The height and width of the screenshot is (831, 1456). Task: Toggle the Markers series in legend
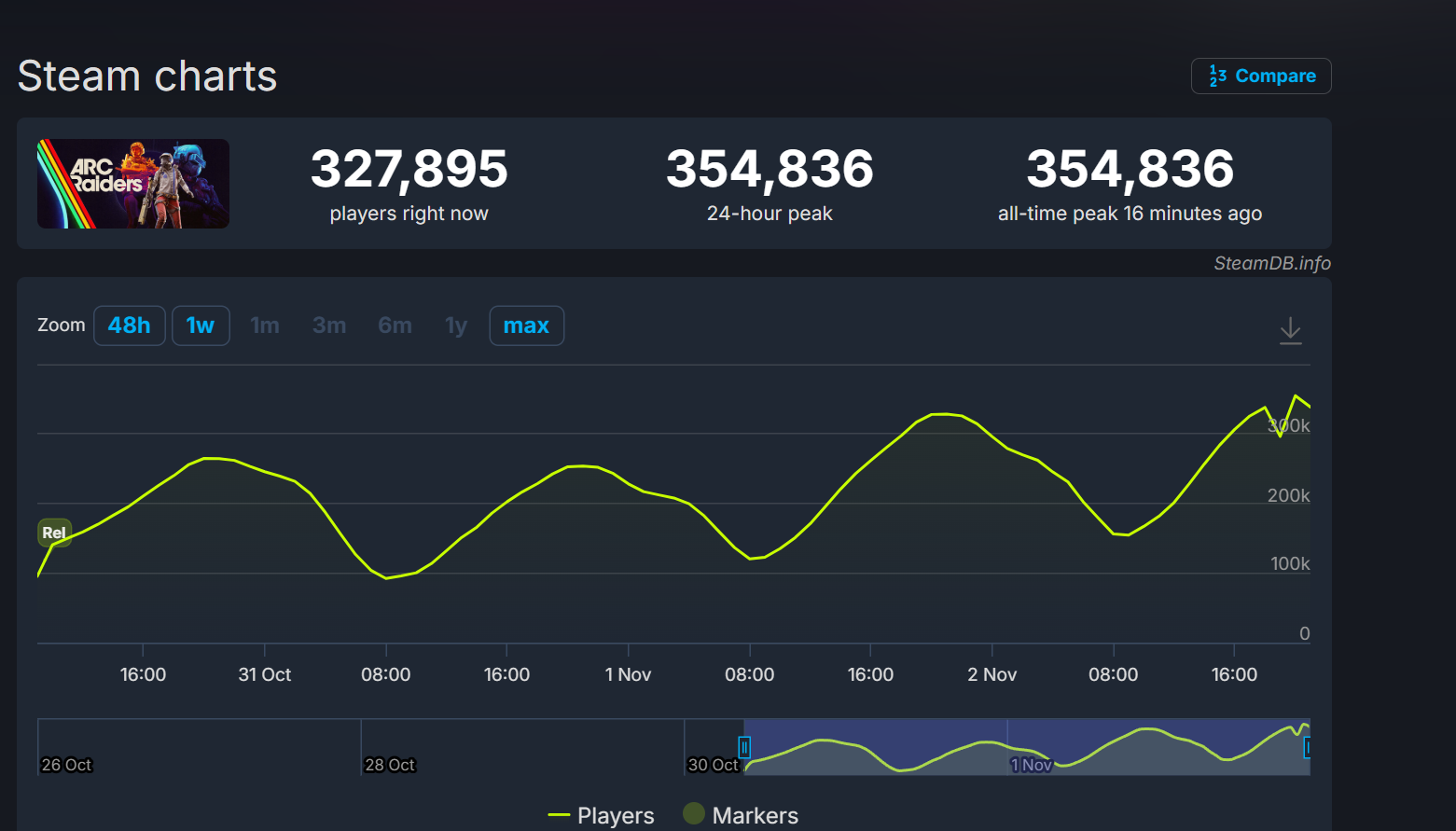point(741,815)
